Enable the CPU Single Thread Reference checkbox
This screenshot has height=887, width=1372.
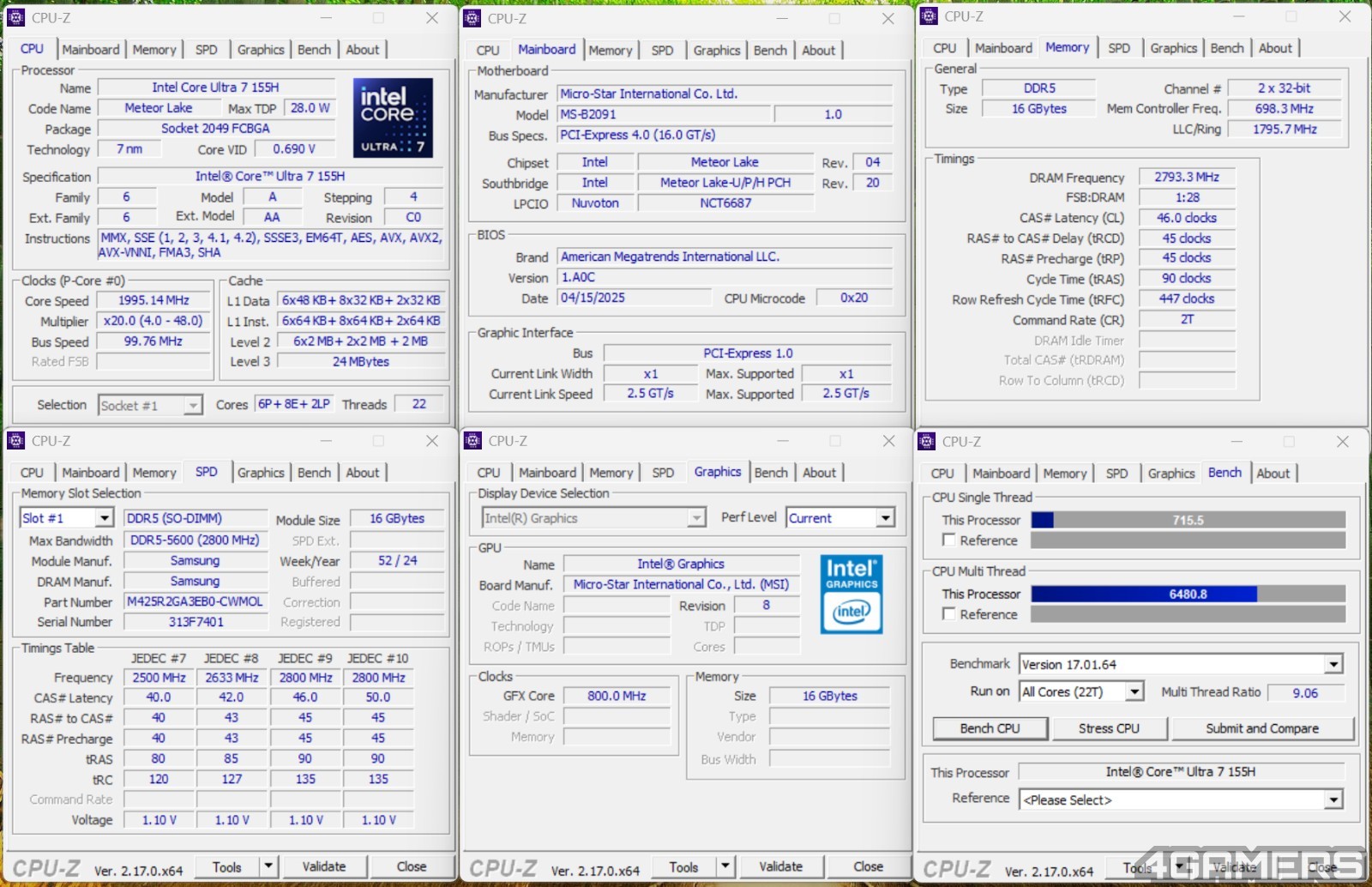pos(949,540)
